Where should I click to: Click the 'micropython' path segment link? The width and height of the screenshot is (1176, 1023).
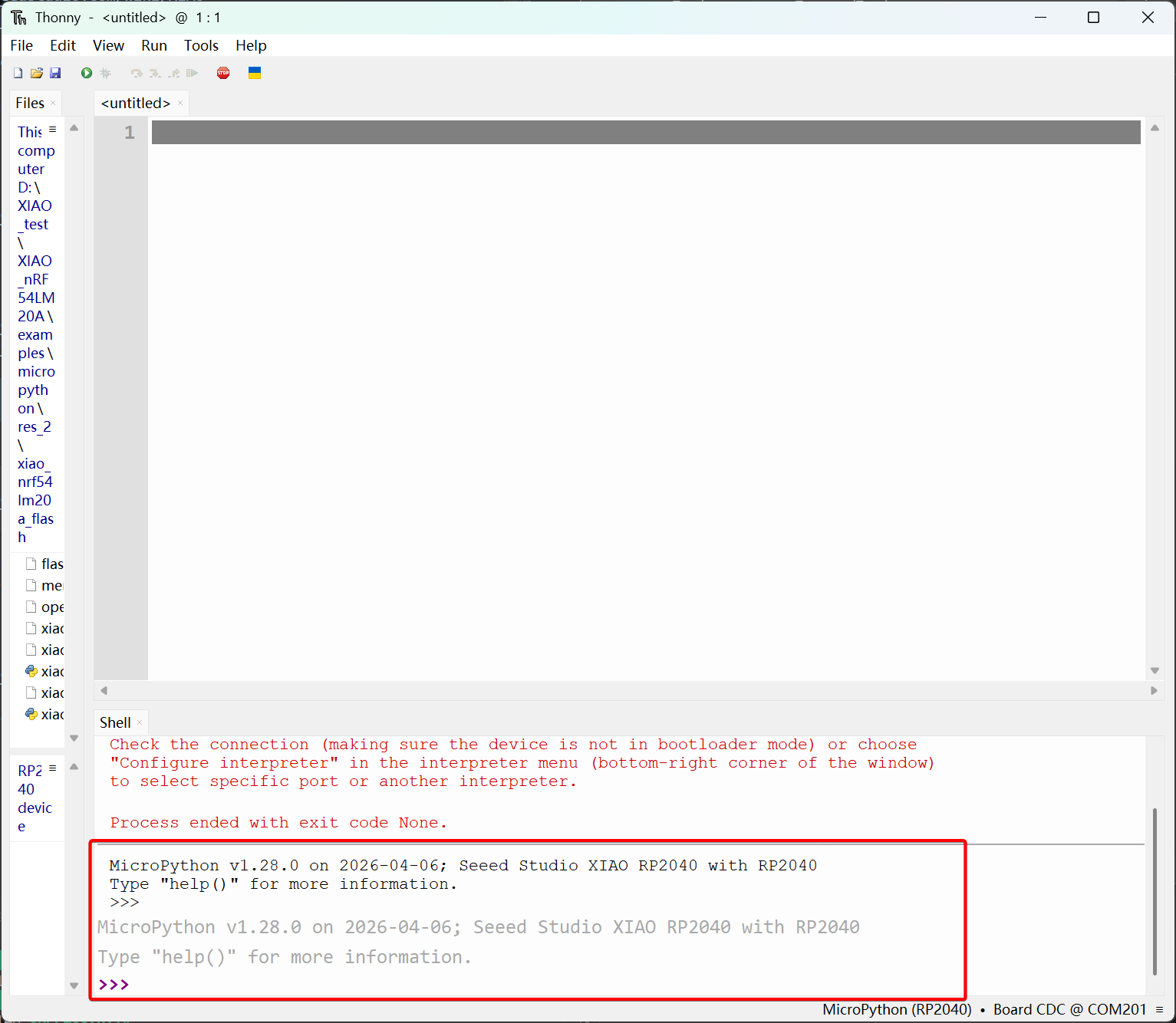[36, 390]
